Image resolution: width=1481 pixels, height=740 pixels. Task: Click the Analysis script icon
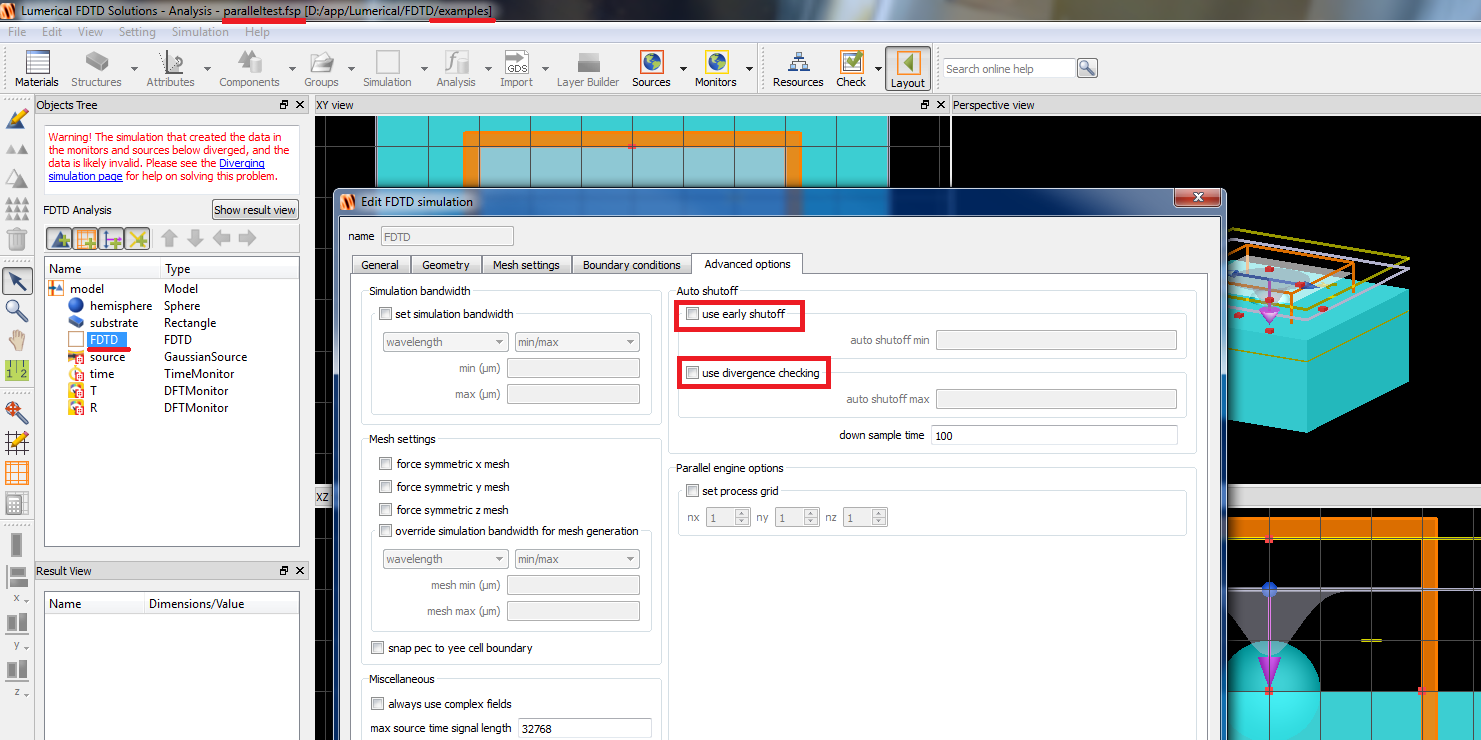point(456,63)
